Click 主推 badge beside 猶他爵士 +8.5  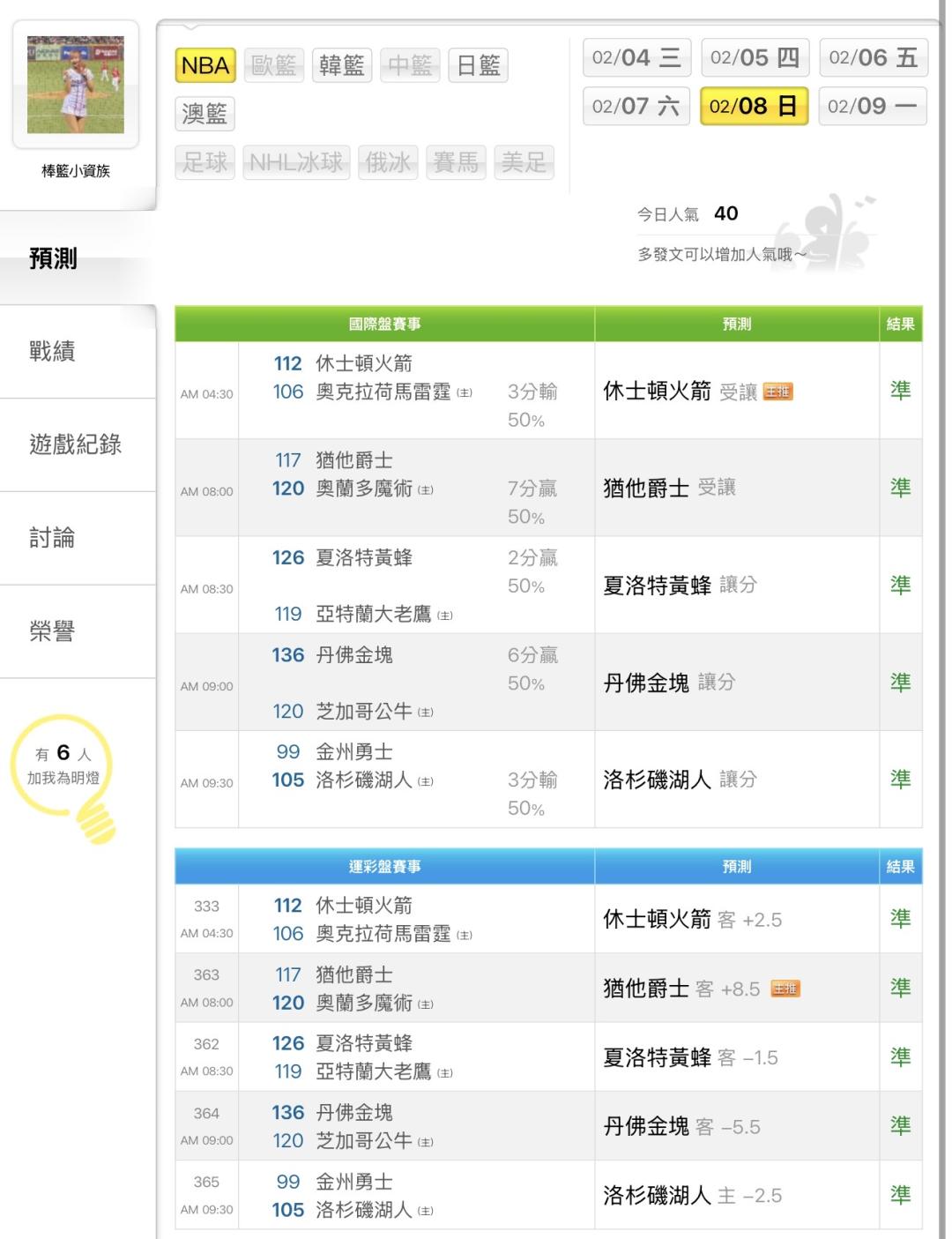[785, 989]
